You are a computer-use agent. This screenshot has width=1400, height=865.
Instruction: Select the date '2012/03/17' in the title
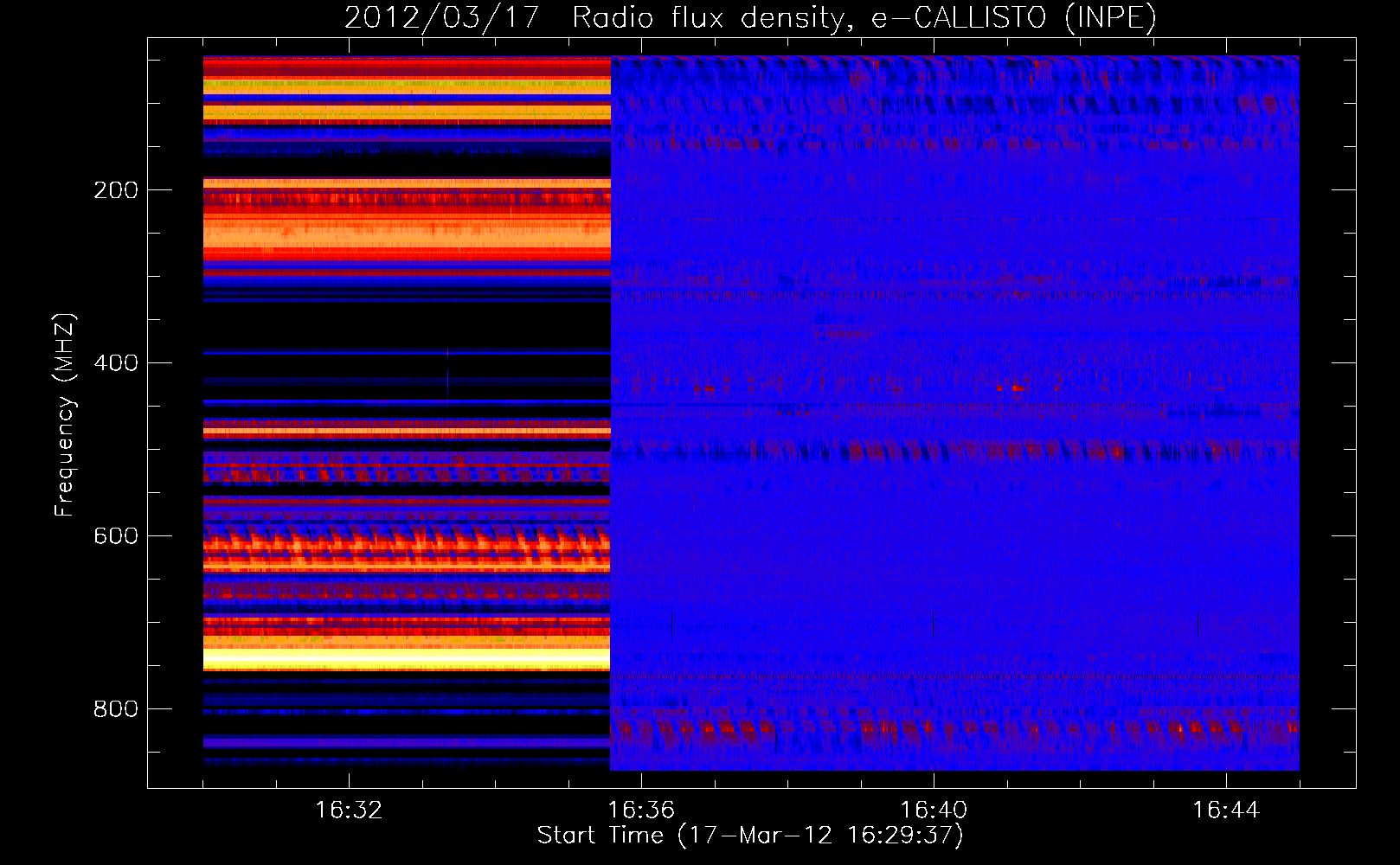pyautogui.click(x=442, y=17)
